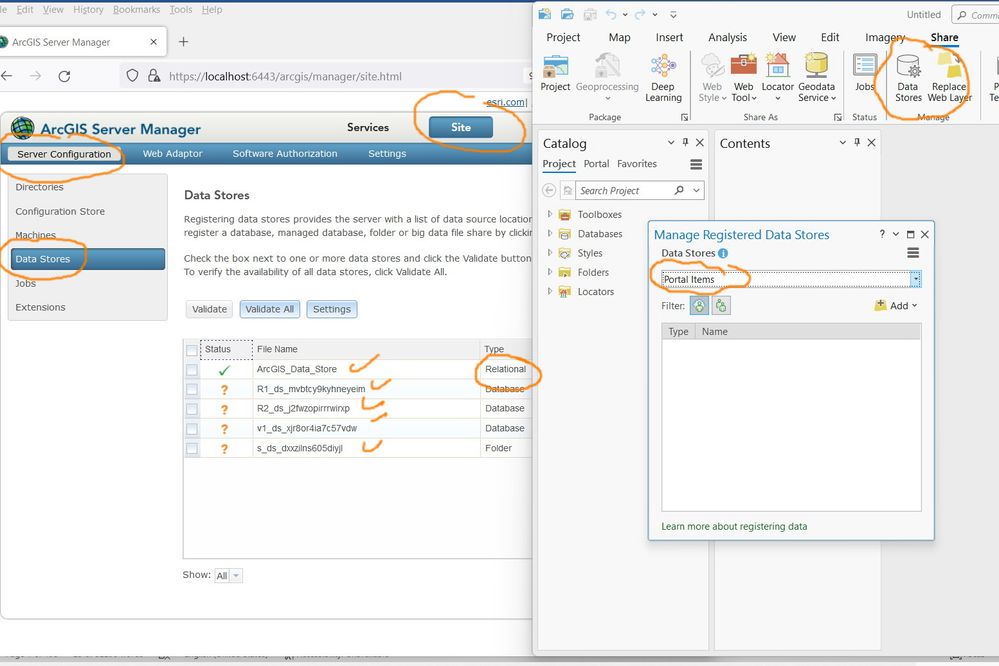Image resolution: width=999 pixels, height=666 pixels.
Task: Open the Add dropdown in Data Stores
Action: (x=896, y=306)
